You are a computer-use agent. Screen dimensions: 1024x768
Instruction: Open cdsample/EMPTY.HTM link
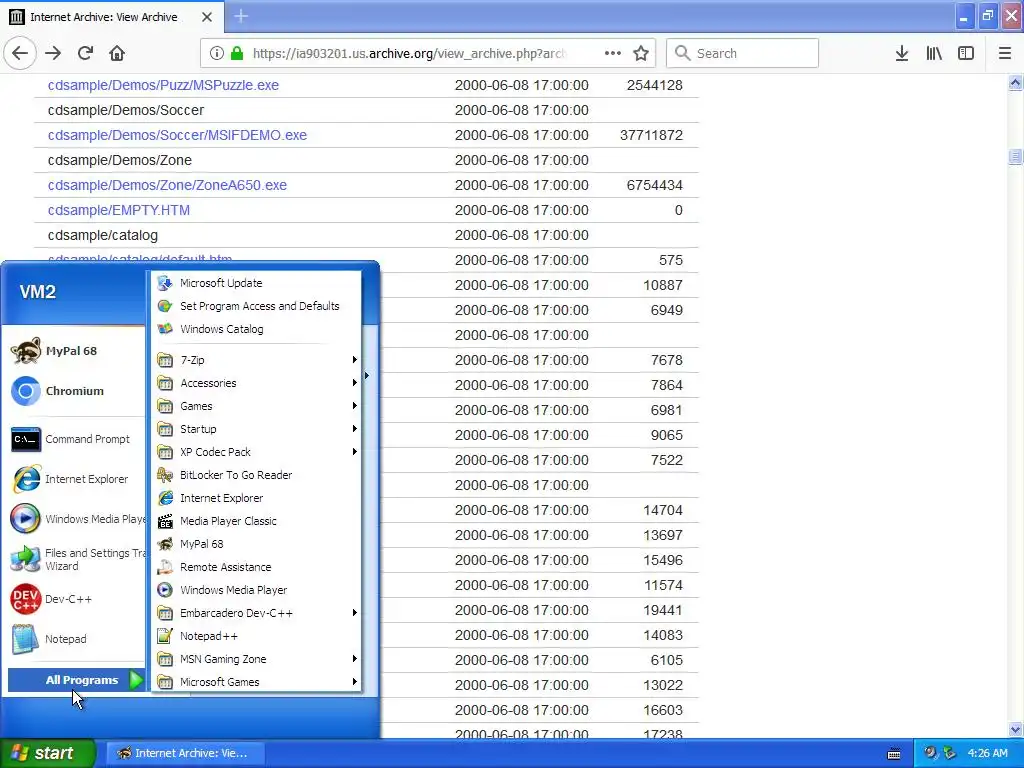(119, 210)
